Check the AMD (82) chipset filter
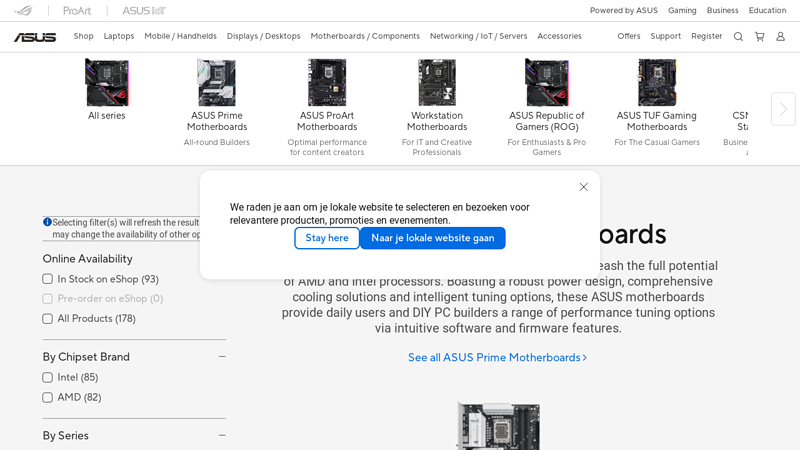The height and width of the screenshot is (450, 800). pyautogui.click(x=47, y=397)
